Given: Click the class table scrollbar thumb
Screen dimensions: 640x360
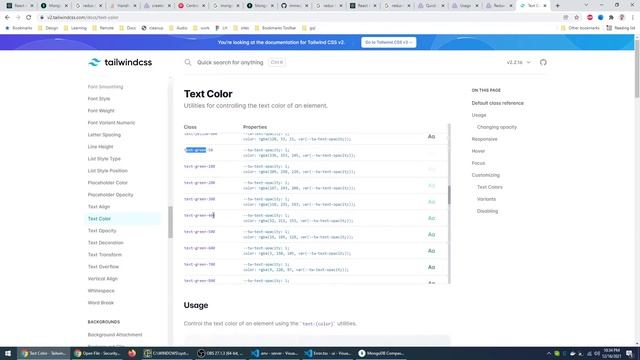Looking at the screenshot, I should click(449, 195).
